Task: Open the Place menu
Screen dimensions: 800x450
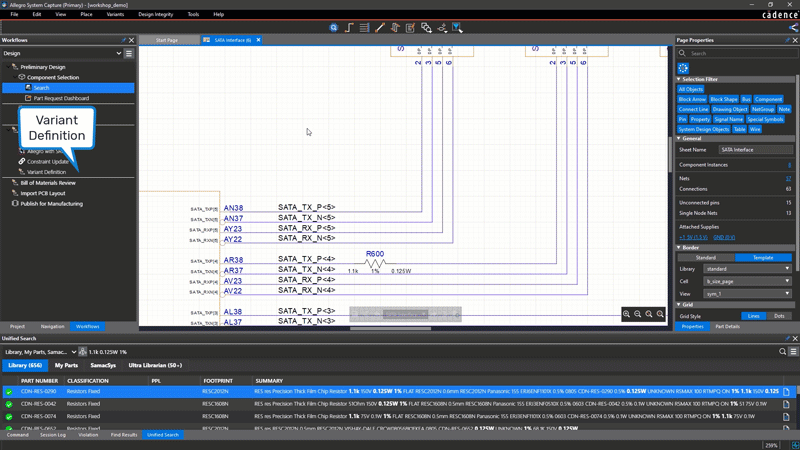Action: point(86,14)
